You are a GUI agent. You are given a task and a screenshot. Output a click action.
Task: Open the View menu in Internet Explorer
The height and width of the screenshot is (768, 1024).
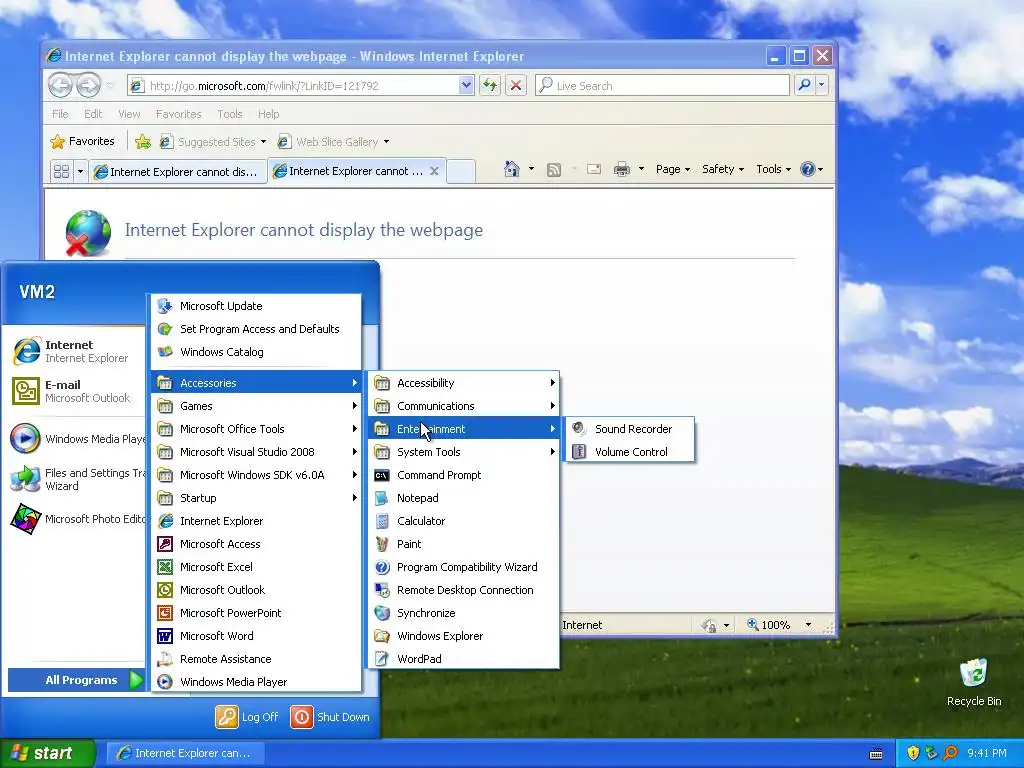pyautogui.click(x=129, y=114)
